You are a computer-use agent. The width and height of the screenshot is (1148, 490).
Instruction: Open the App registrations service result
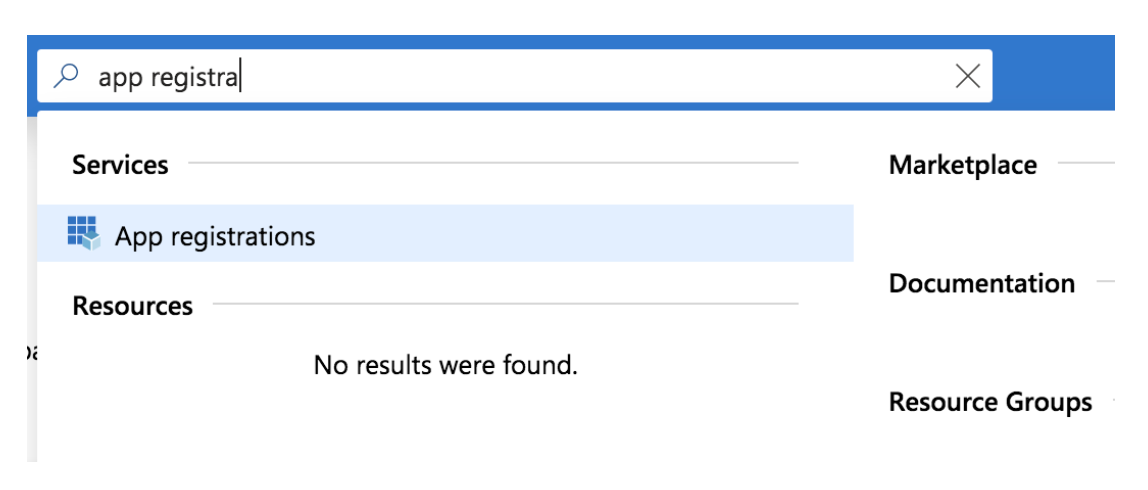point(215,236)
